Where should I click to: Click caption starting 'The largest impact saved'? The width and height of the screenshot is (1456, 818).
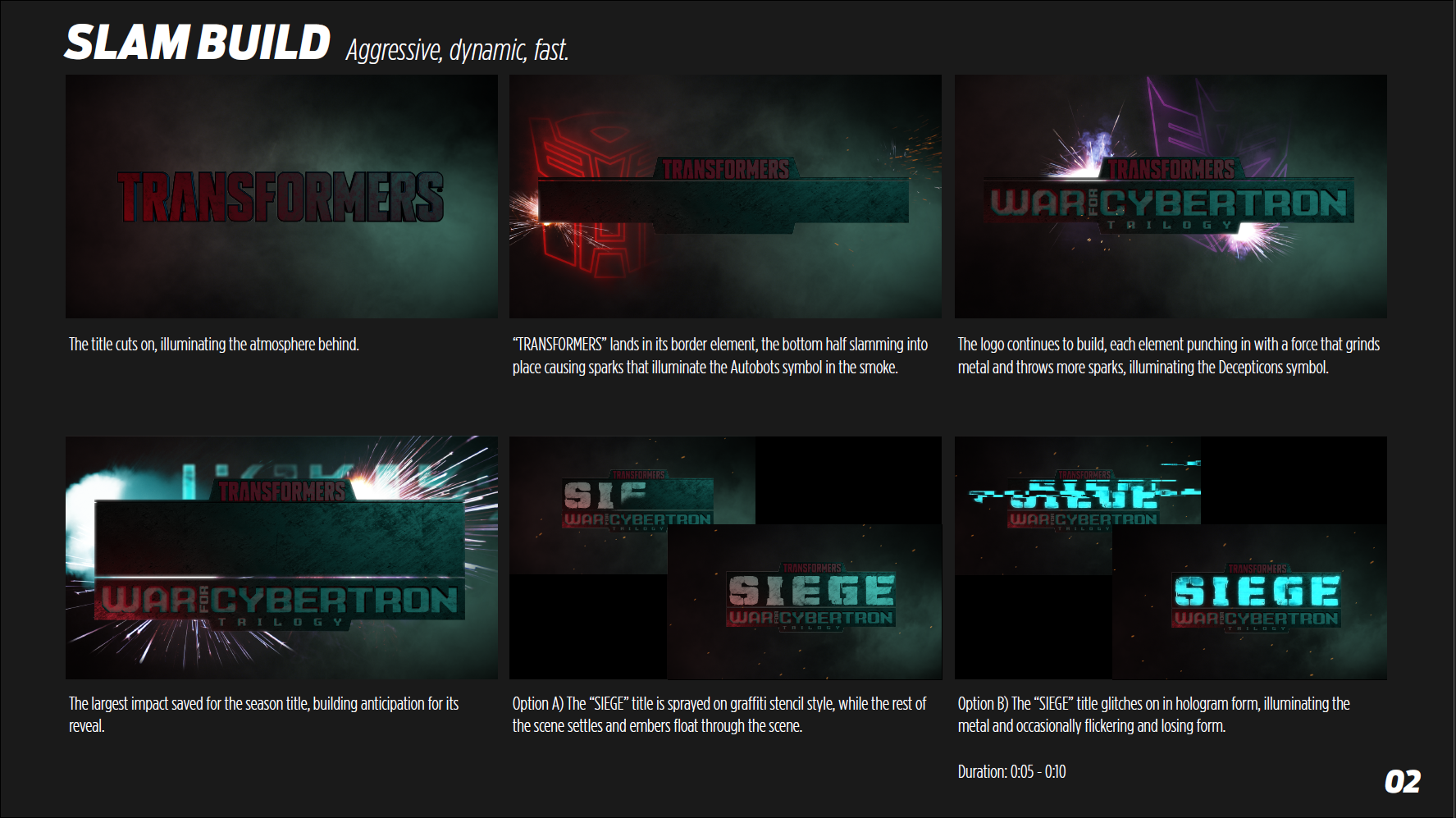point(263,715)
